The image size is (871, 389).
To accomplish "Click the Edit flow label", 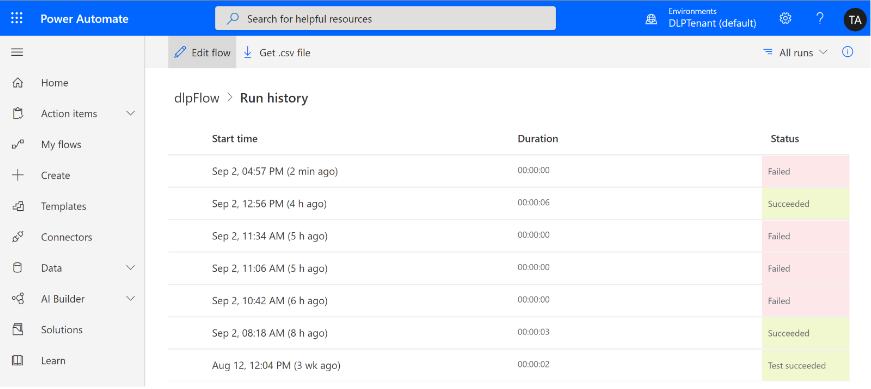I will (211, 53).
